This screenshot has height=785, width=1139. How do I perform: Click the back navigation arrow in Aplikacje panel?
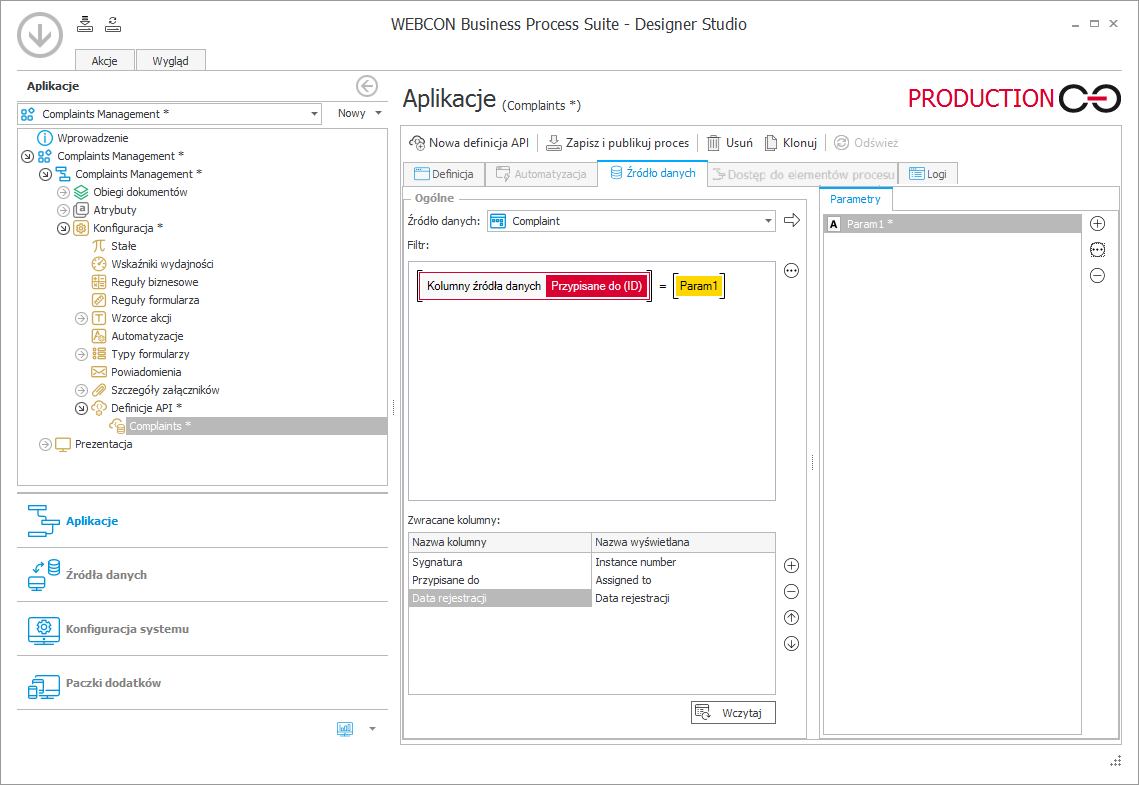[367, 86]
